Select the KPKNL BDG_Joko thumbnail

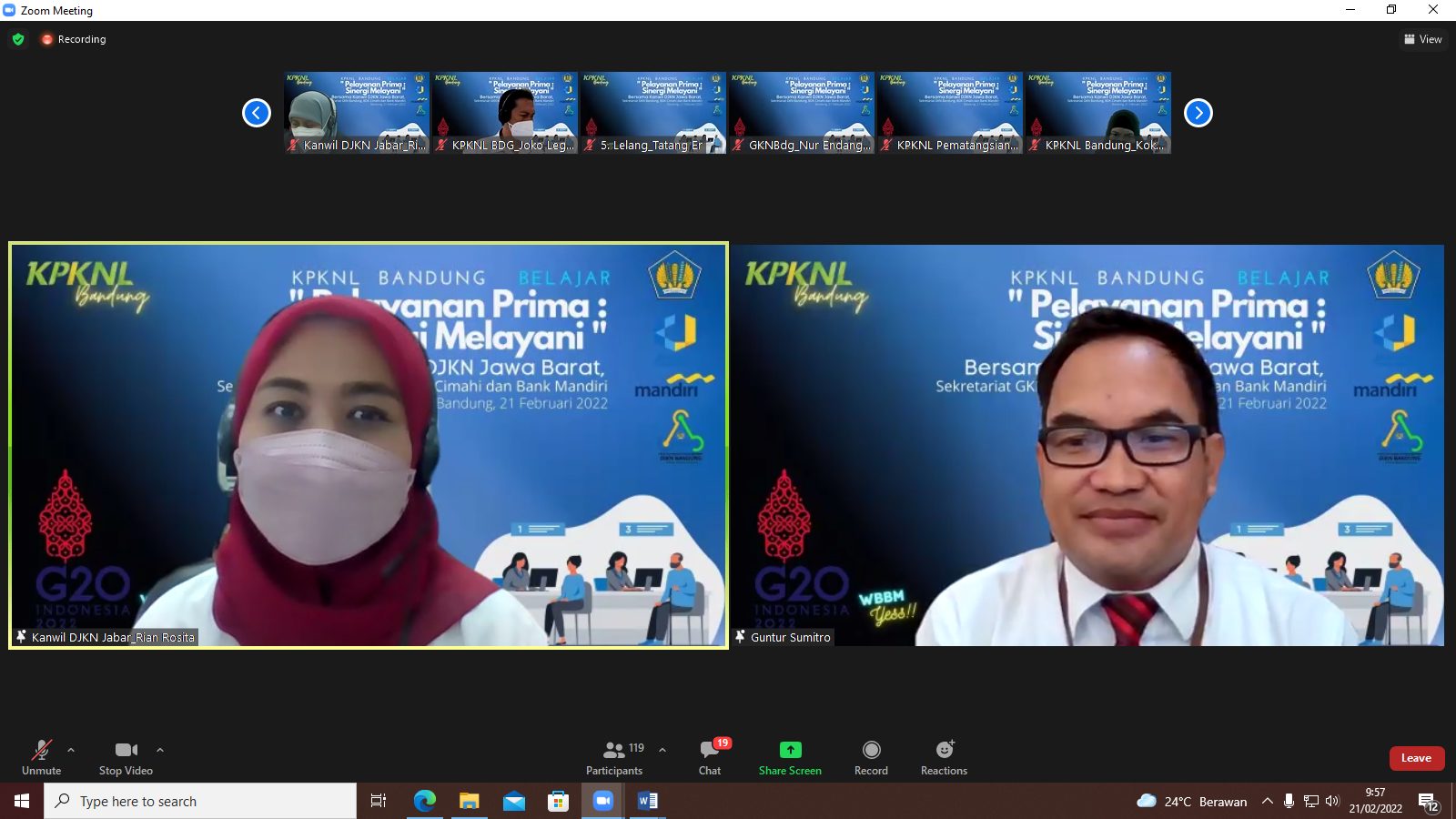505,113
